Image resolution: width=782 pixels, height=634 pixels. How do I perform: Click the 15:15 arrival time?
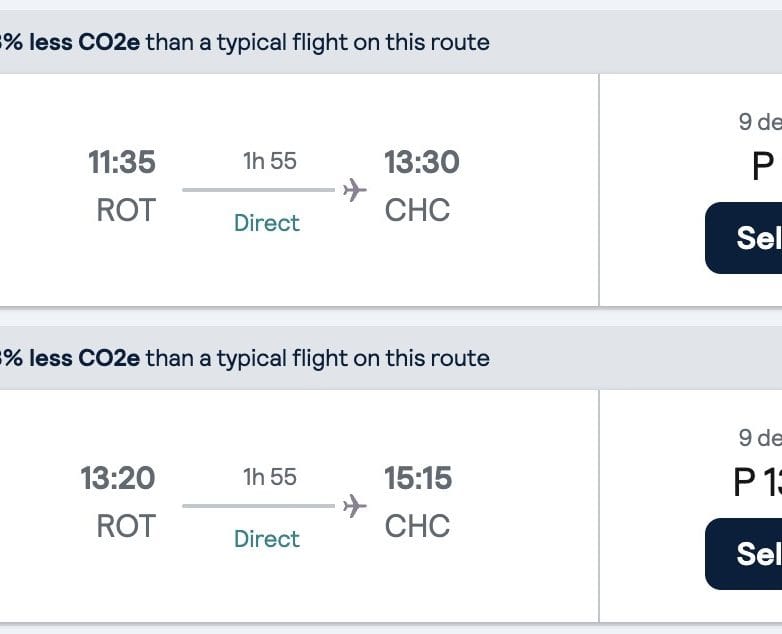coord(418,478)
